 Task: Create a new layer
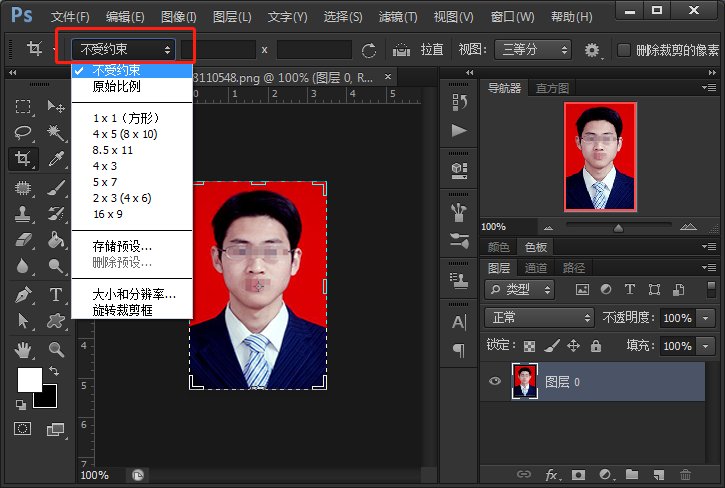click(658, 475)
